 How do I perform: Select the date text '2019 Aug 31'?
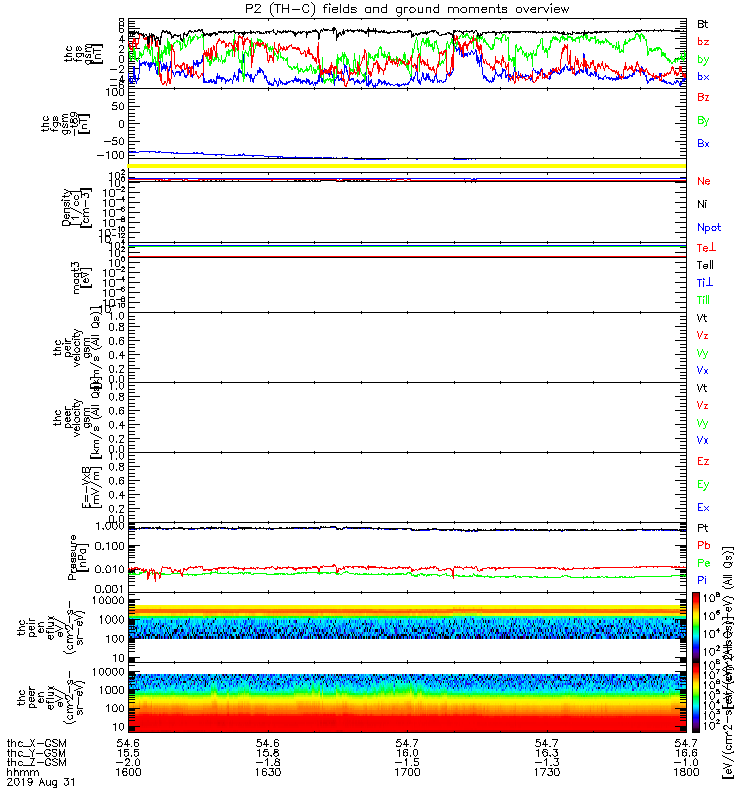[41, 782]
